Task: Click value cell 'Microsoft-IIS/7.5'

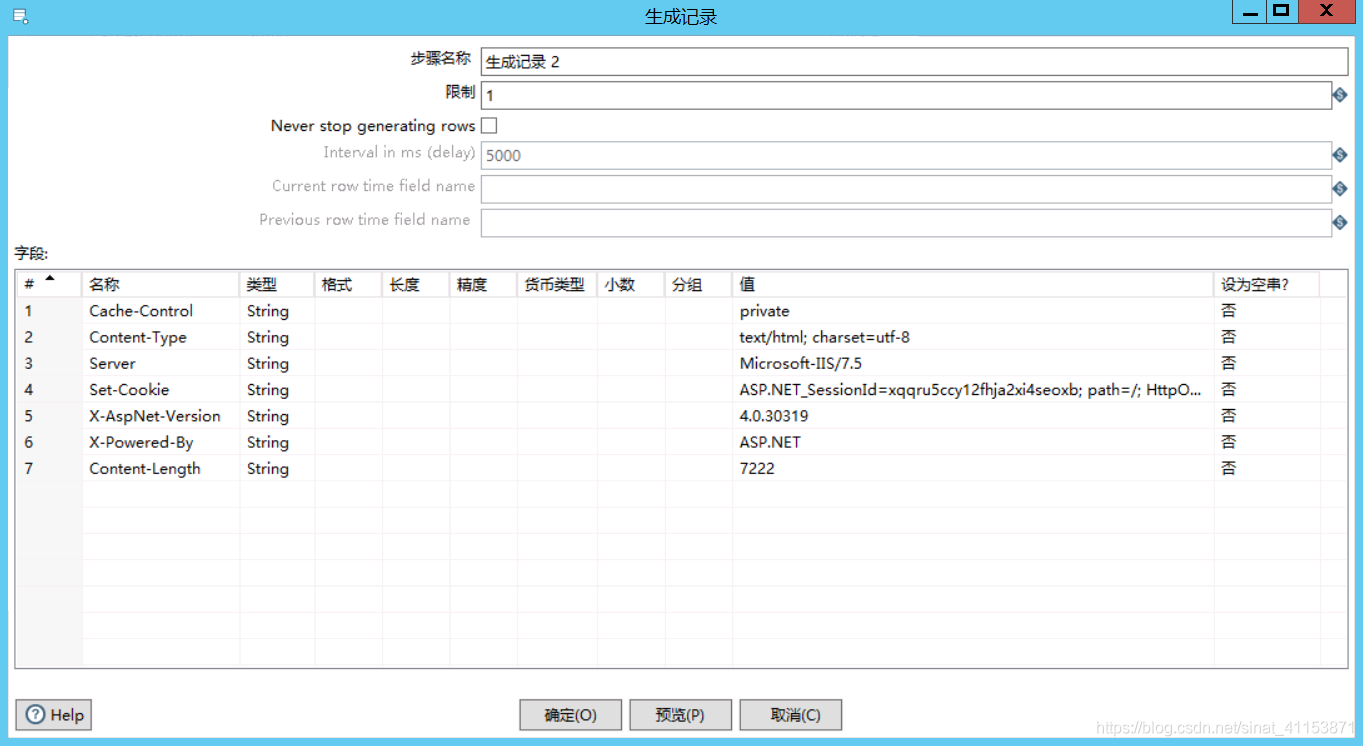Action: click(973, 363)
